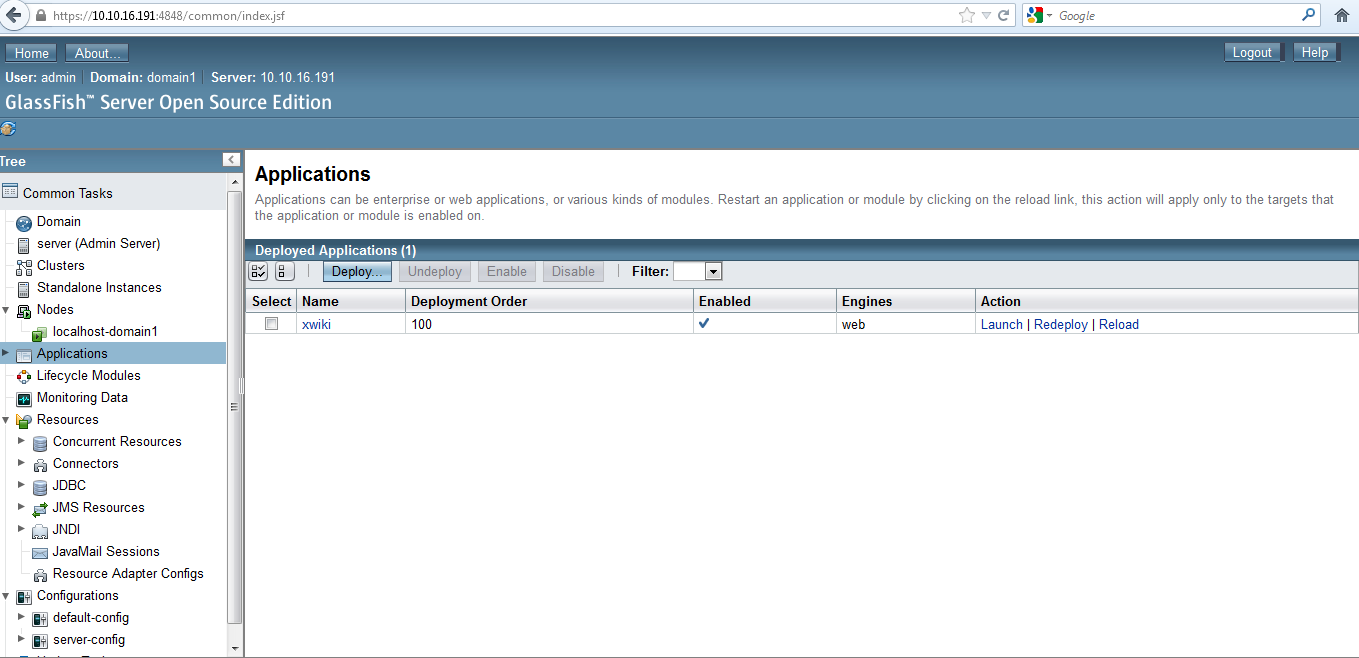Screen dimensions: 1359x658
Task: Click the site security lock icon
Action: pyautogui.click(x=41, y=16)
